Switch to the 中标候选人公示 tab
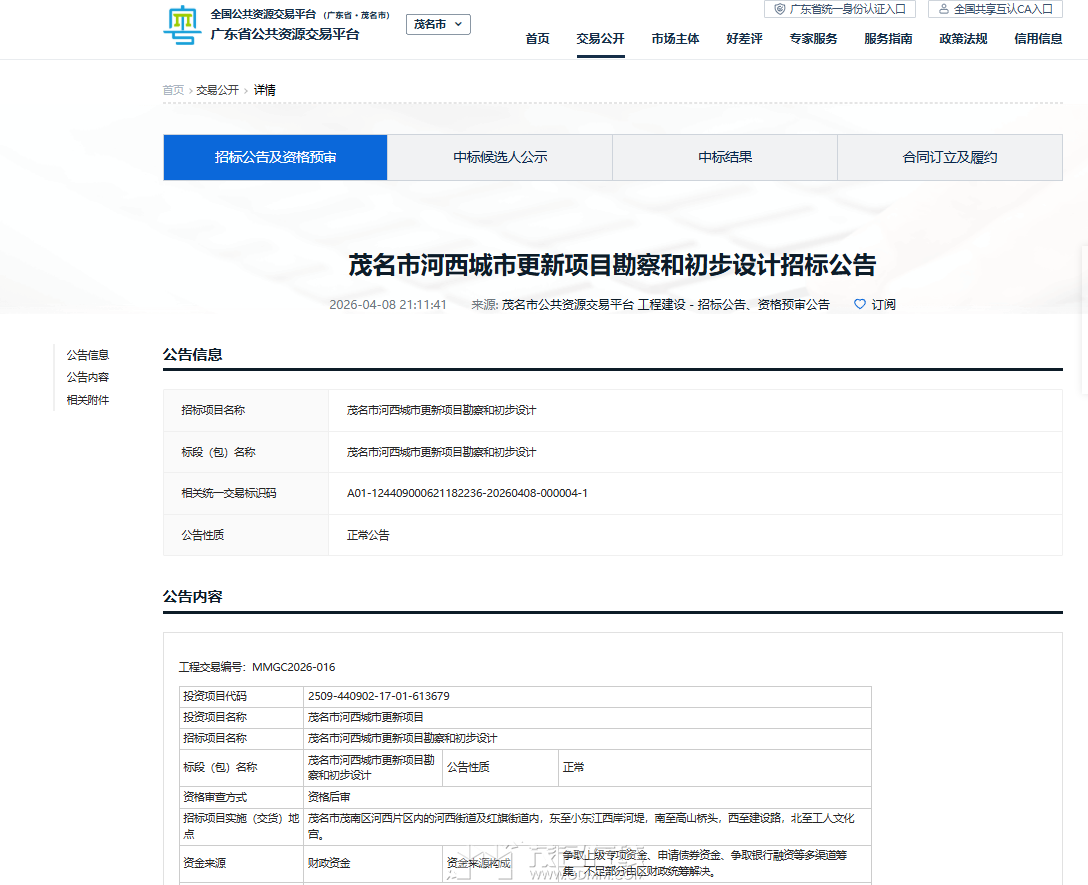 500,157
